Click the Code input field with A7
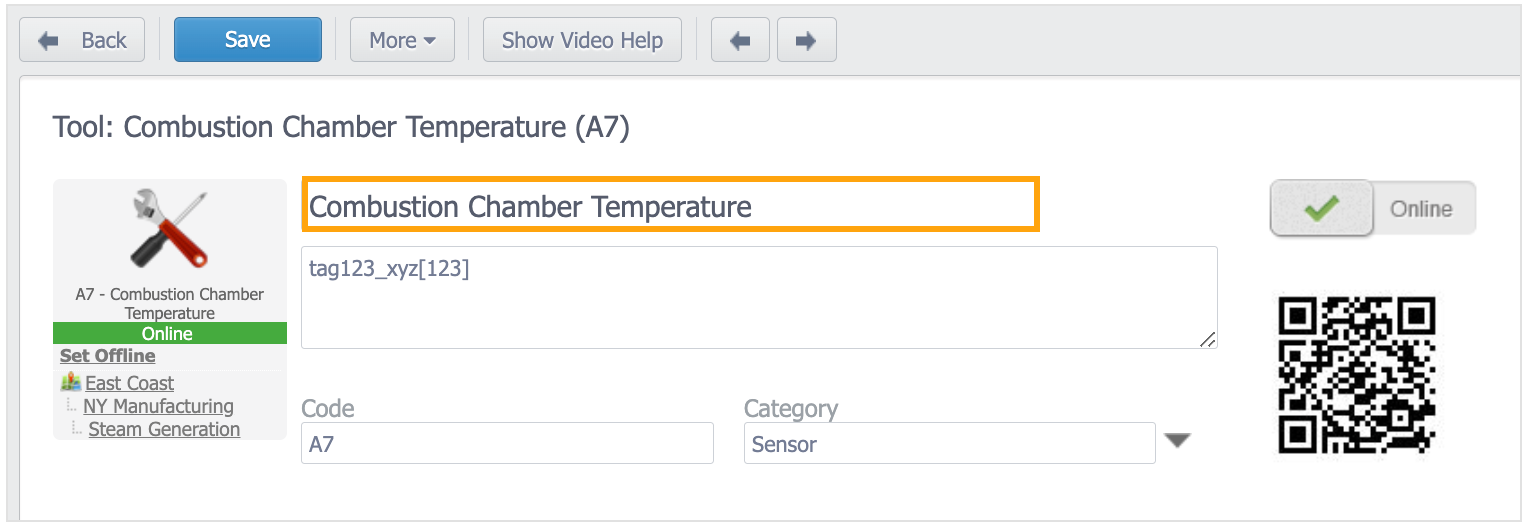Image resolution: width=1526 pixels, height=528 pixels. [507, 443]
